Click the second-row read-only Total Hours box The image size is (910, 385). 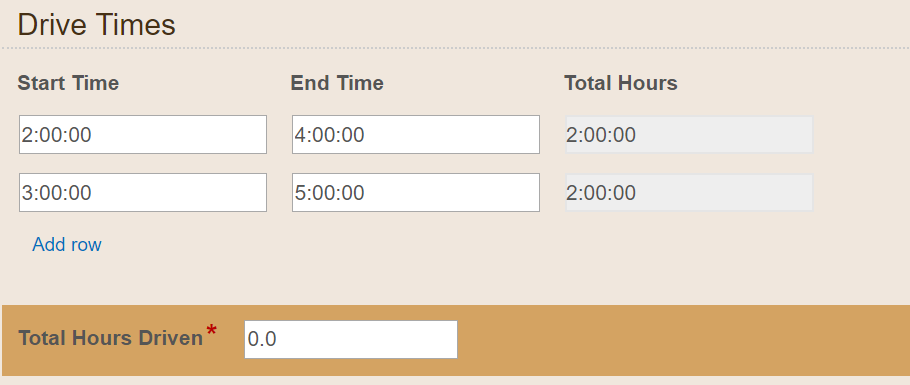[x=689, y=192]
